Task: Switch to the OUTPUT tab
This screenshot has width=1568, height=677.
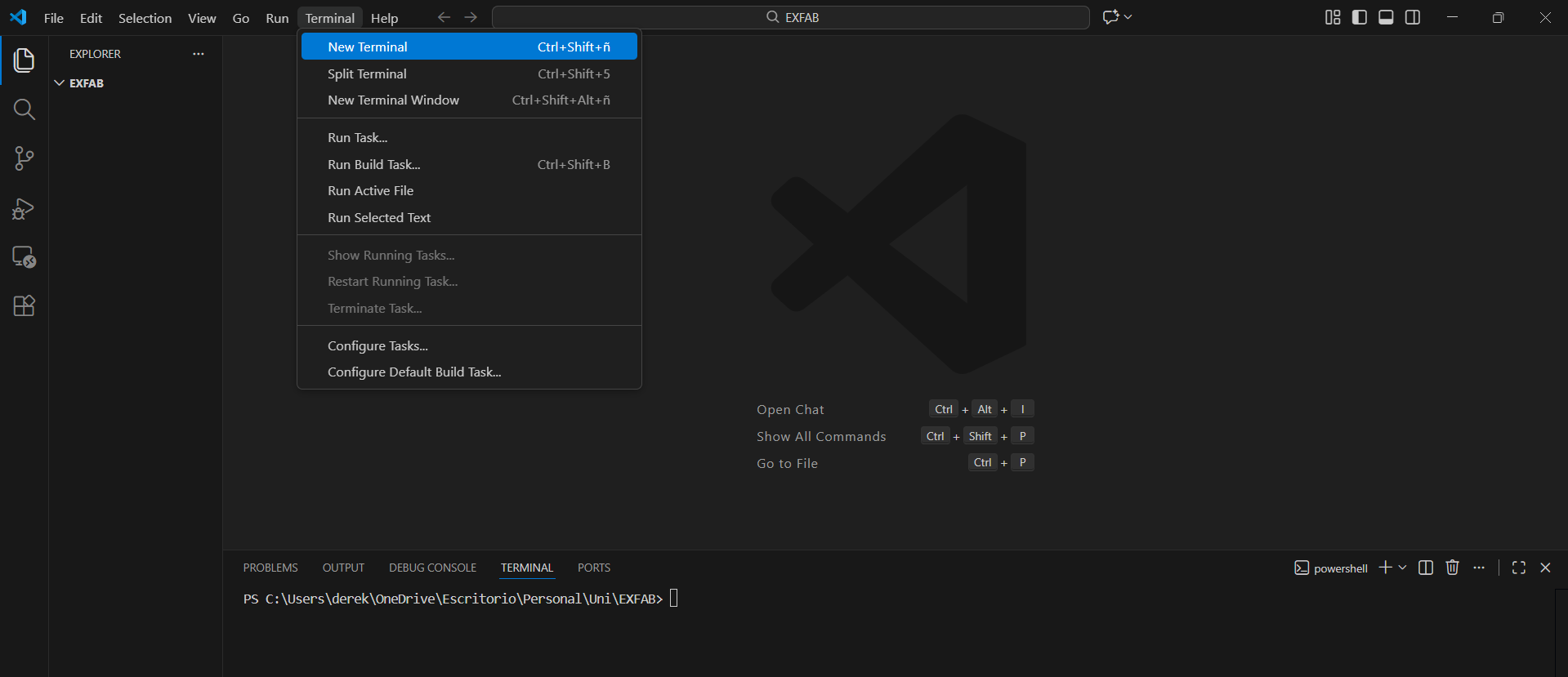Action: tap(343, 568)
